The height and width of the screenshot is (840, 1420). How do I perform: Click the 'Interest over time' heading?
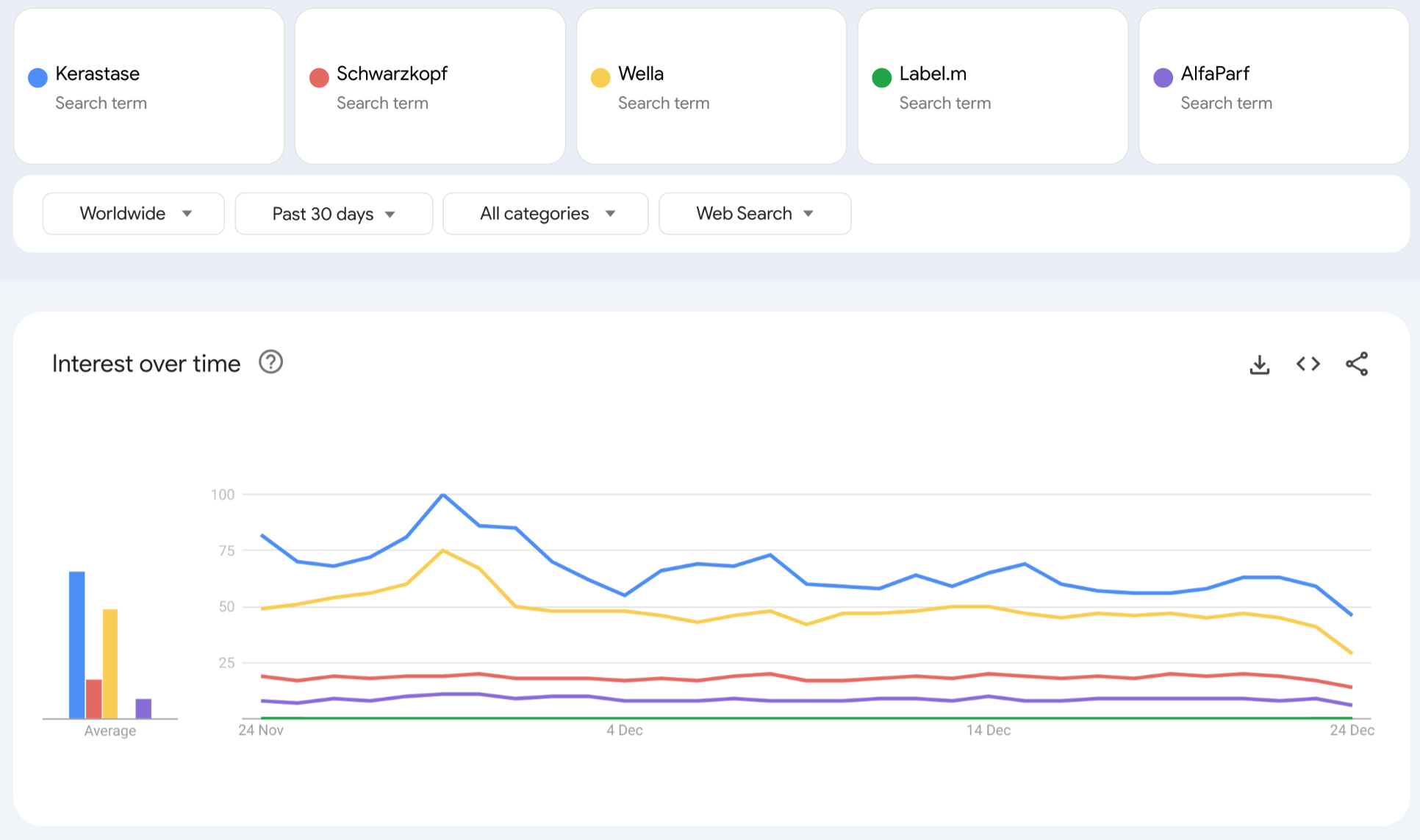[146, 364]
